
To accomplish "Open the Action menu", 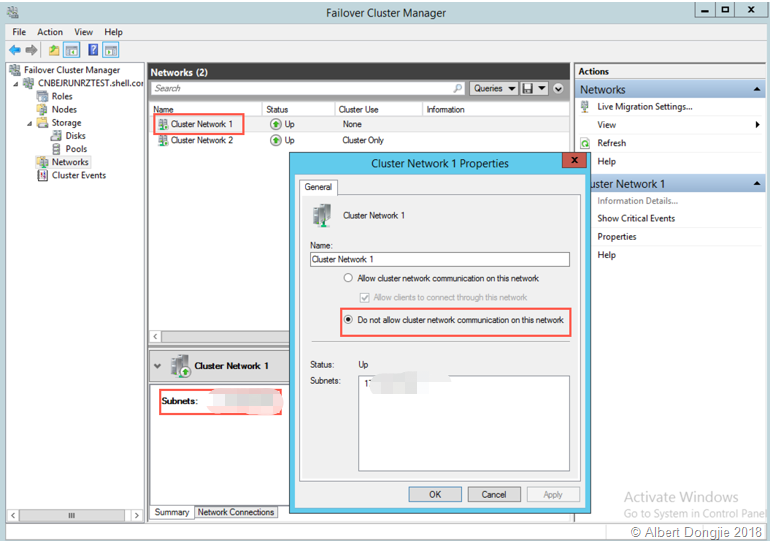I will point(50,32).
